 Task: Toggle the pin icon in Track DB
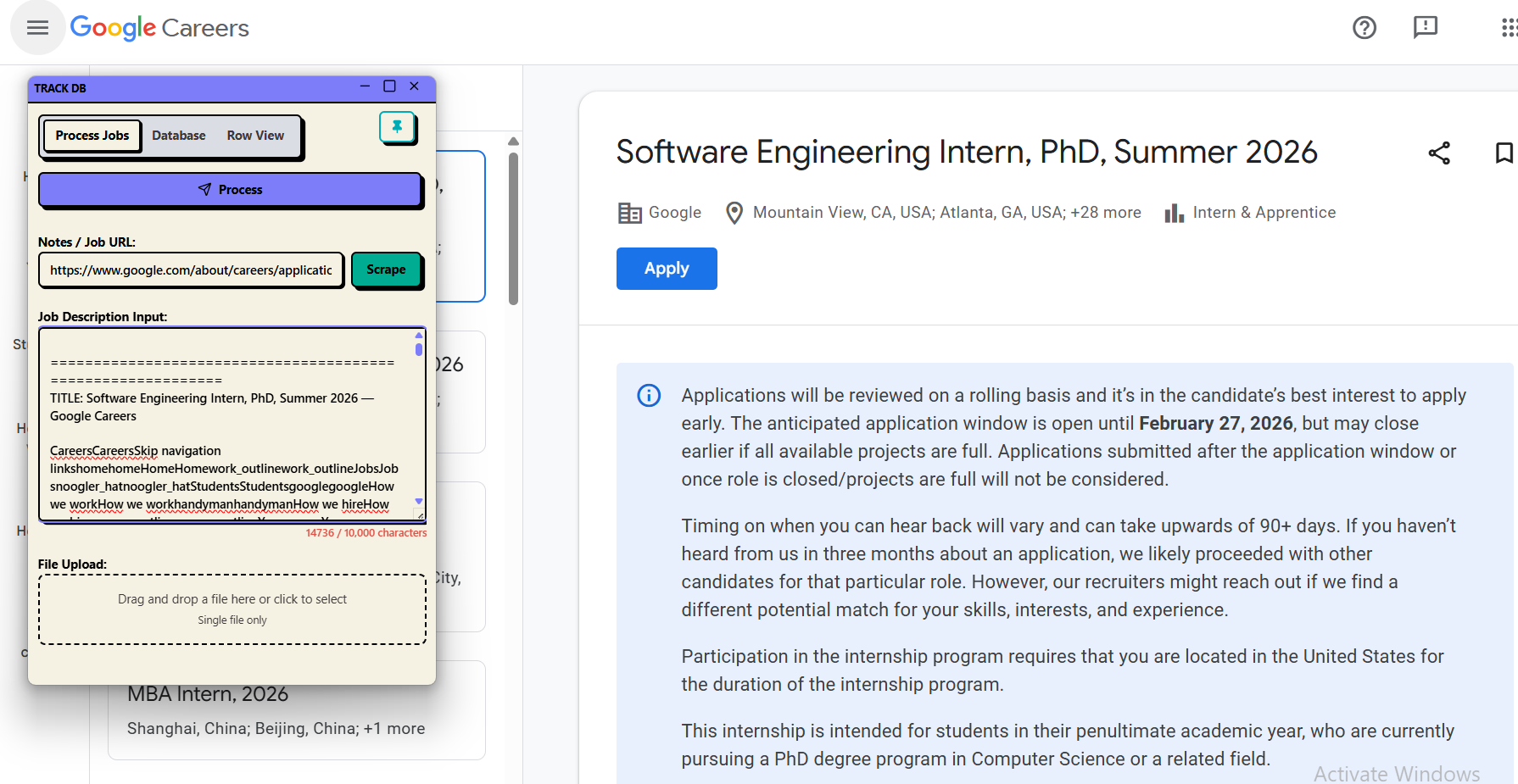397,127
